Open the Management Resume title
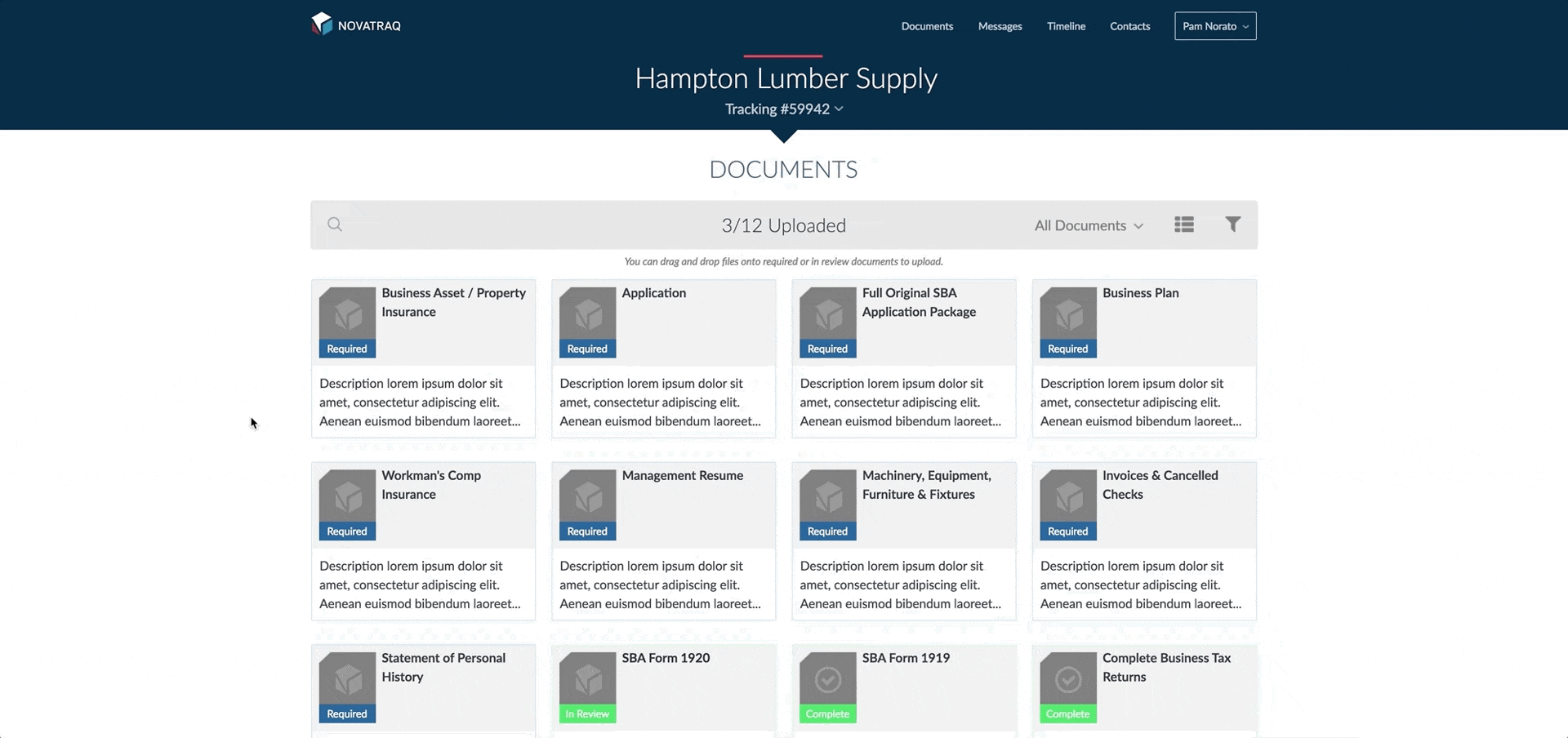 [682, 475]
